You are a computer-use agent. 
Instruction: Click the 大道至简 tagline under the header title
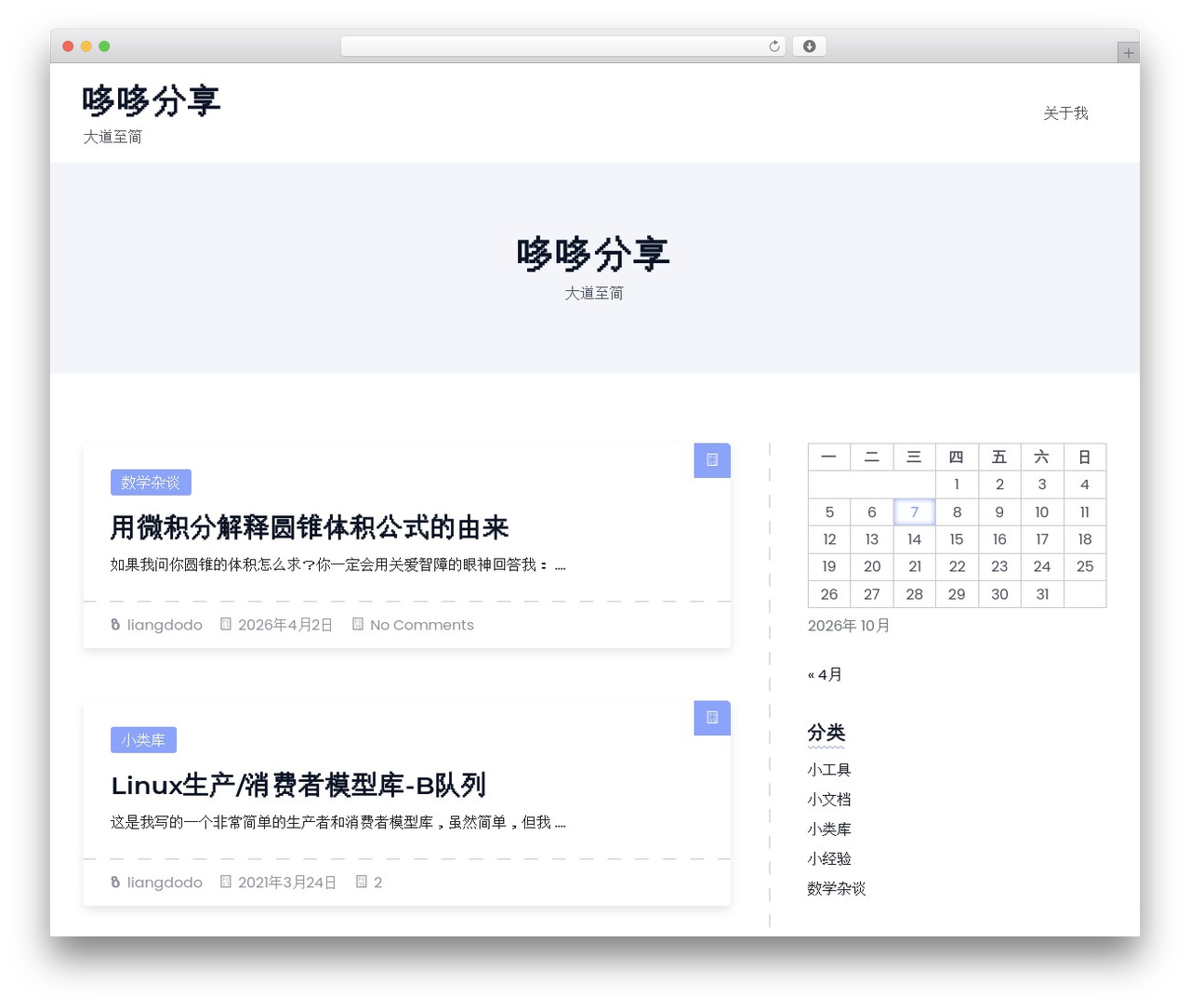coord(112,137)
